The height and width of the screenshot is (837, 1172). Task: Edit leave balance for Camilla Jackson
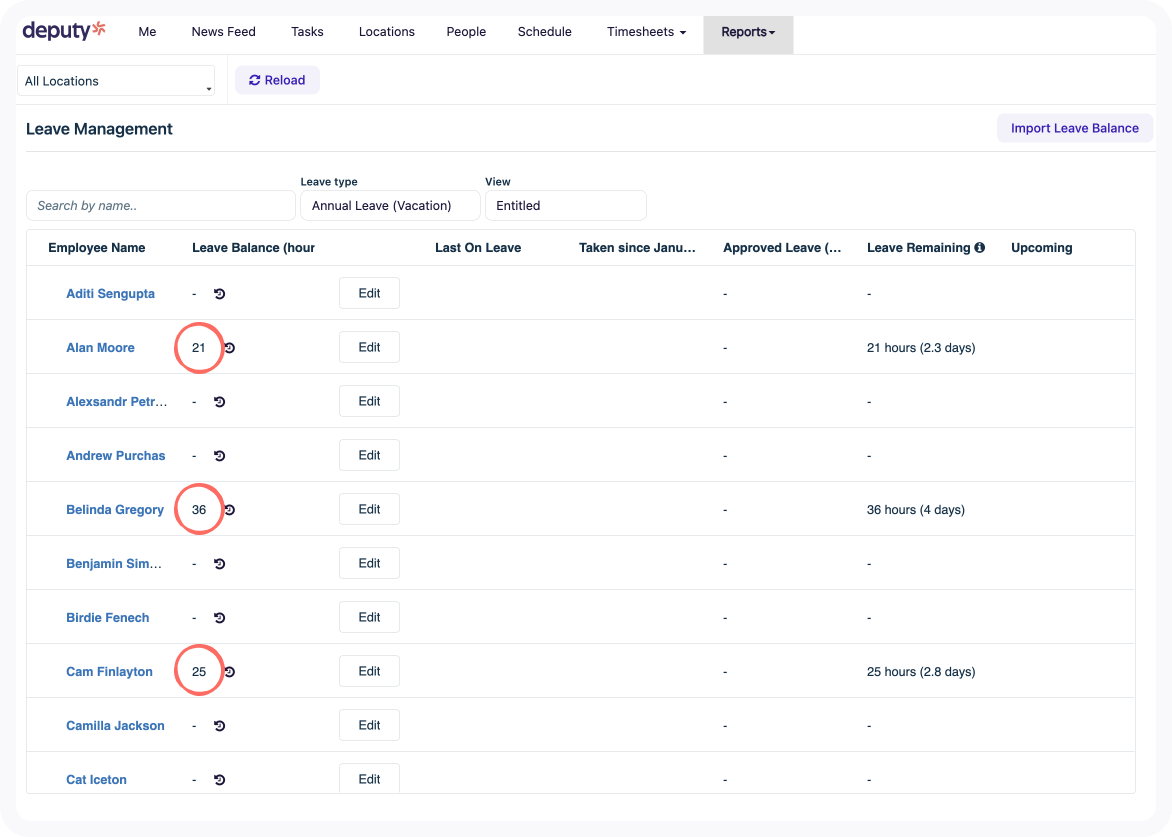pos(369,725)
